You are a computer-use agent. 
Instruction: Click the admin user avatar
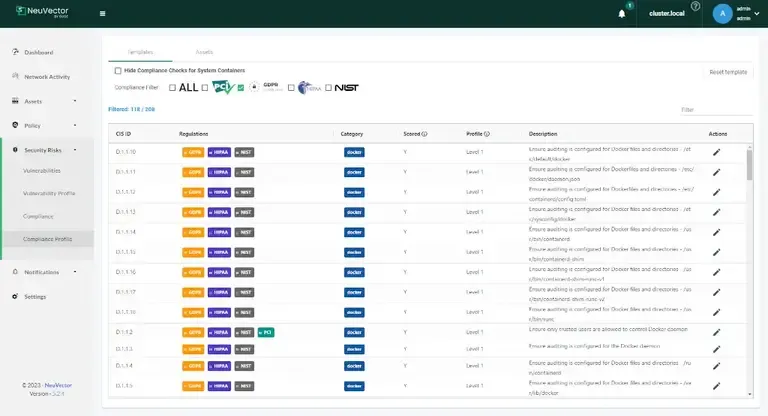722,14
